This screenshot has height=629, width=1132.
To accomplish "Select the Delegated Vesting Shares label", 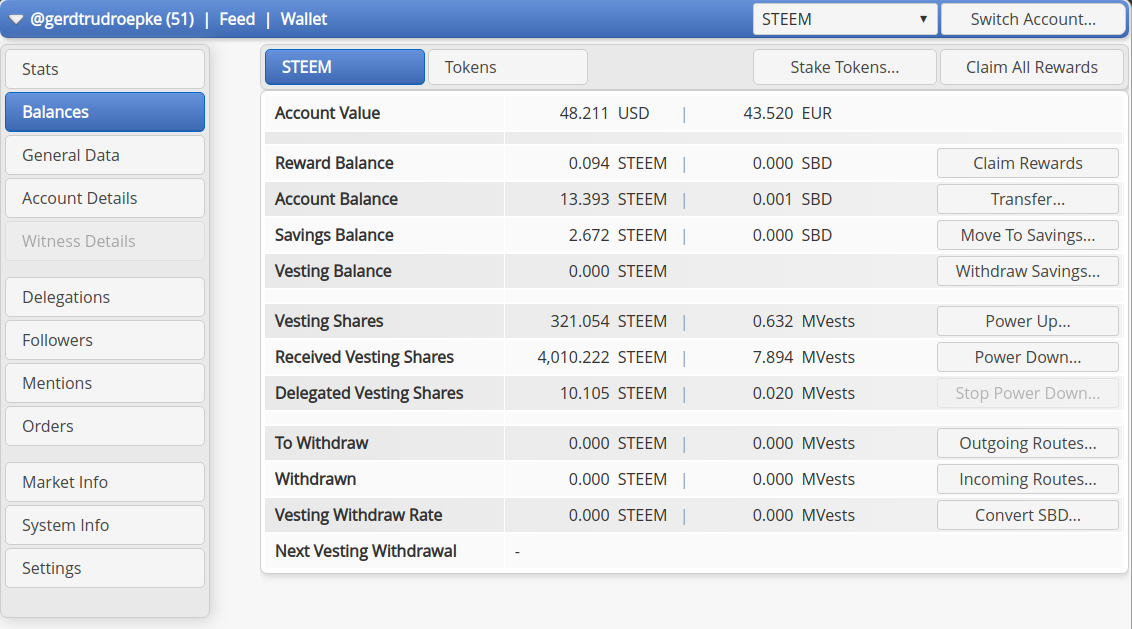I will (x=369, y=394).
